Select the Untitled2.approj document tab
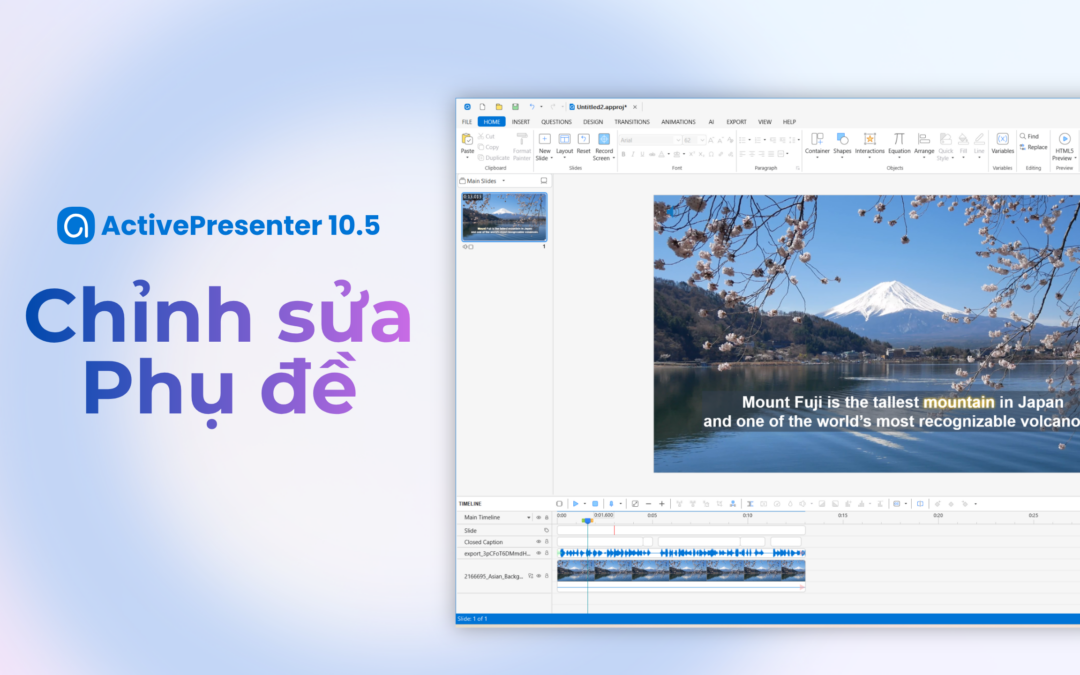 (x=601, y=107)
